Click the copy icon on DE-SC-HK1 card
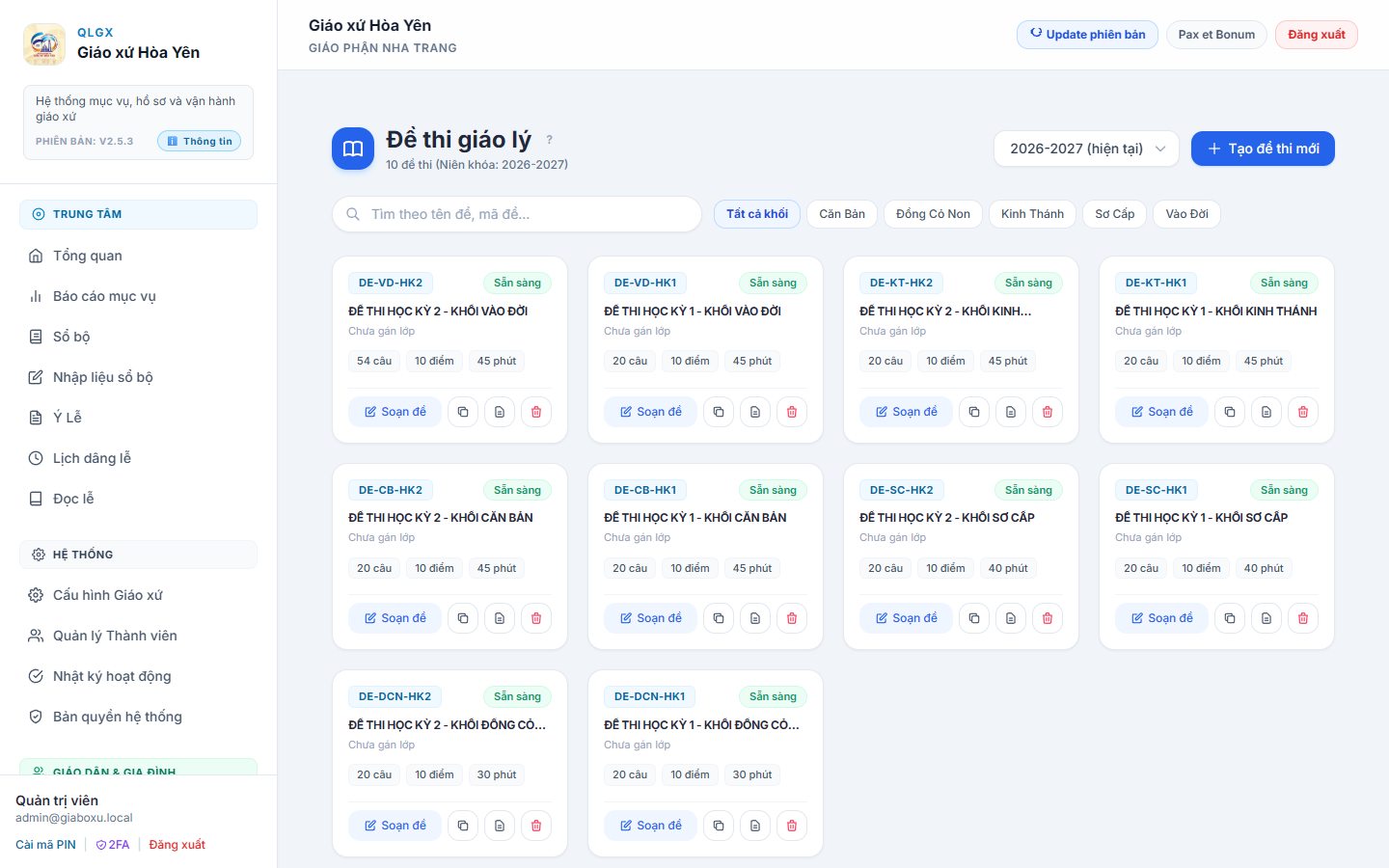This screenshot has width=1389, height=868. 1230,618
